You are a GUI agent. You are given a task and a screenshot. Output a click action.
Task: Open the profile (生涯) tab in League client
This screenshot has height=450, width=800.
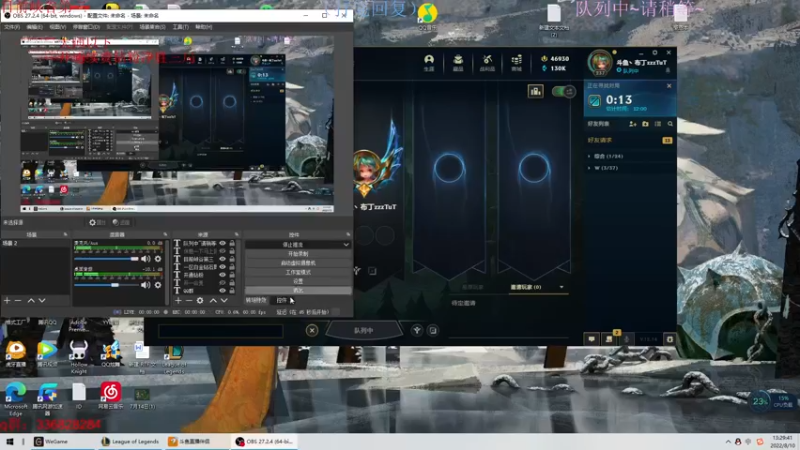click(x=429, y=62)
